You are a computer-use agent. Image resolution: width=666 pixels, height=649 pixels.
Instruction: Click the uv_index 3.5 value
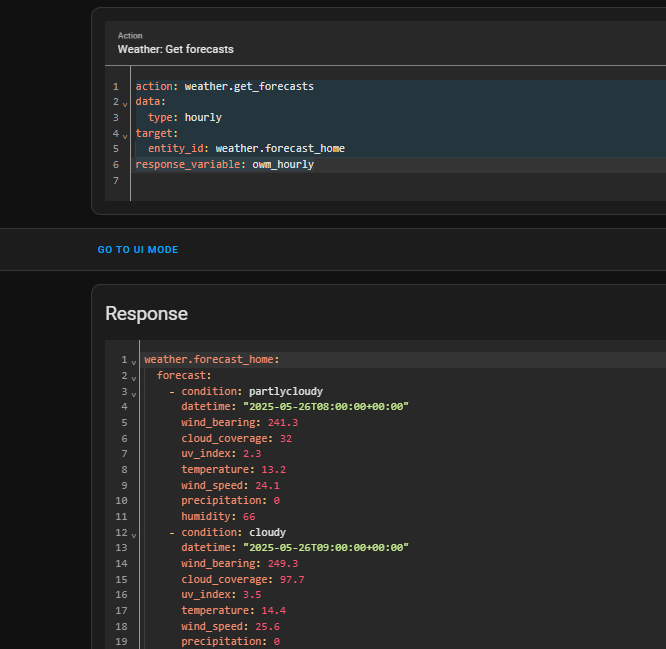[252, 595]
